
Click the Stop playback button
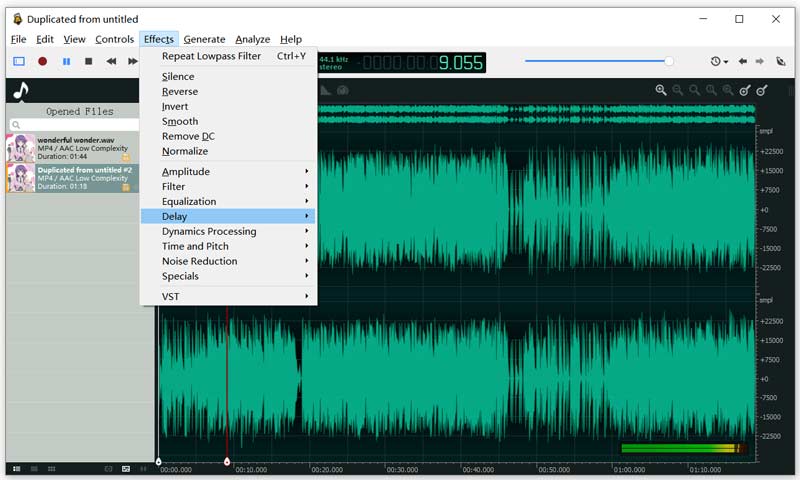click(89, 62)
